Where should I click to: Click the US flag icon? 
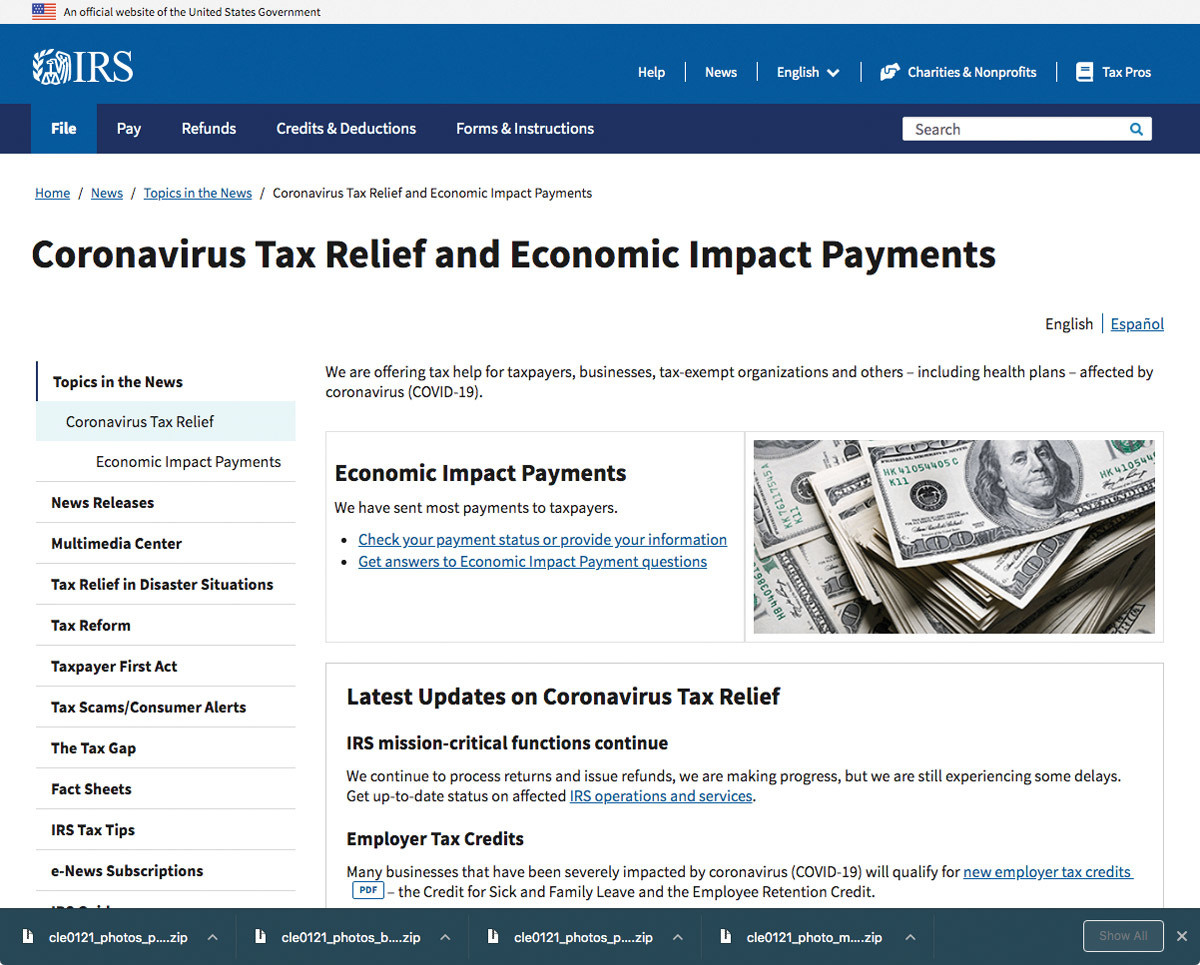pos(44,12)
